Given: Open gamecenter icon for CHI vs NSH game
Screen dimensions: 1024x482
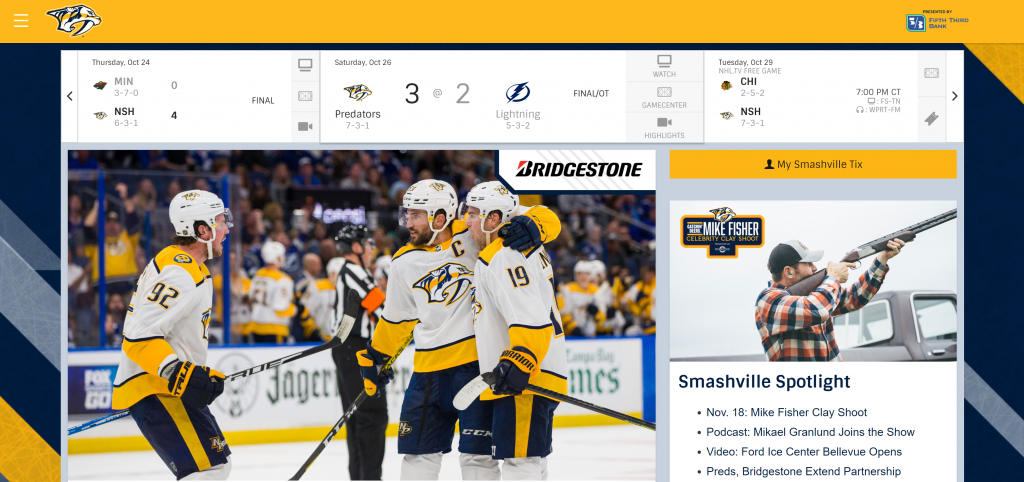Looking at the screenshot, I should [x=931, y=73].
